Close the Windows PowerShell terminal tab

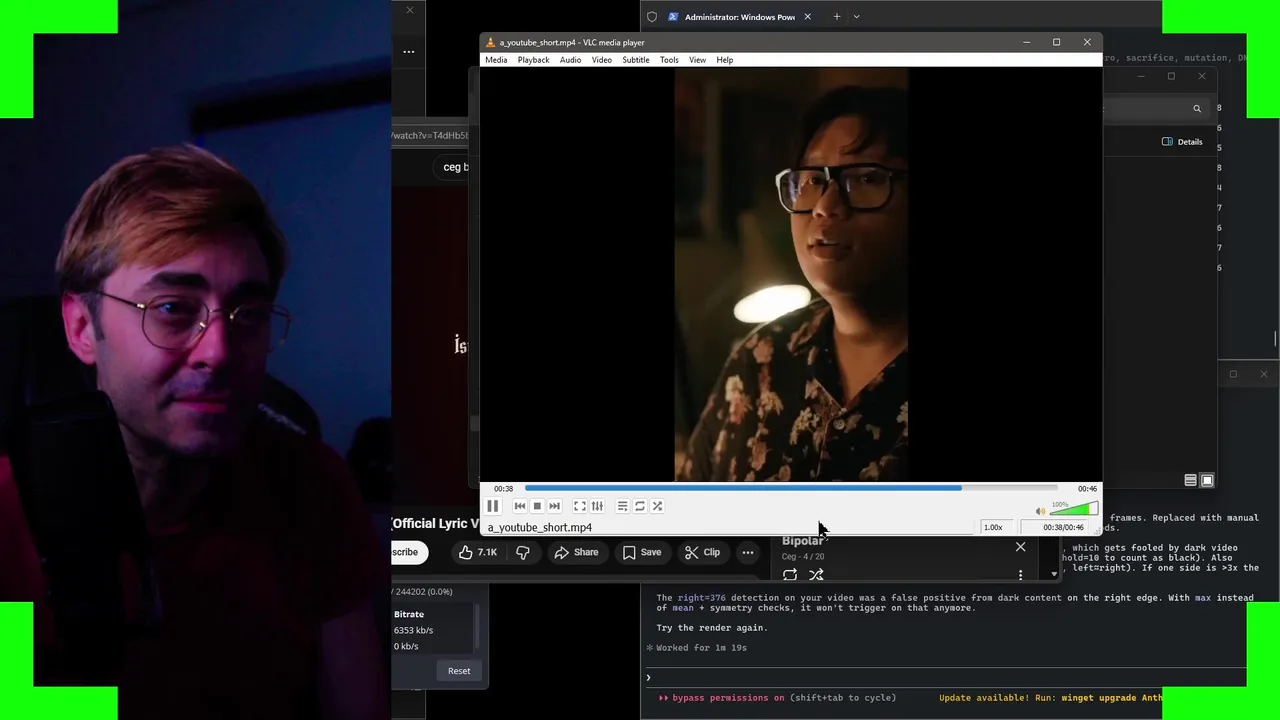click(x=807, y=17)
